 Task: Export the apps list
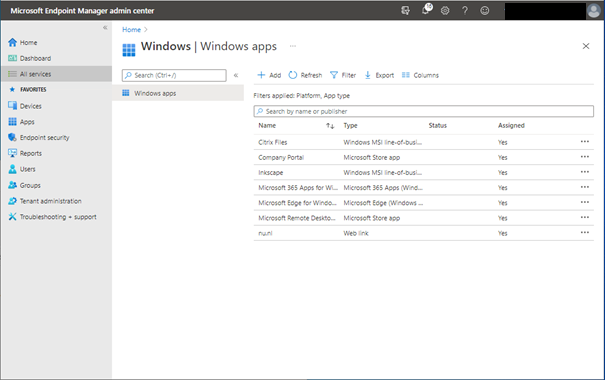(379, 75)
